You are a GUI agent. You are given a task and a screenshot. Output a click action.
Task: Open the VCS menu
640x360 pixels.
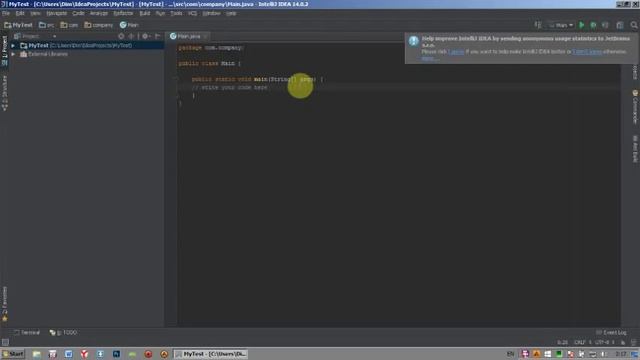tap(193, 13)
